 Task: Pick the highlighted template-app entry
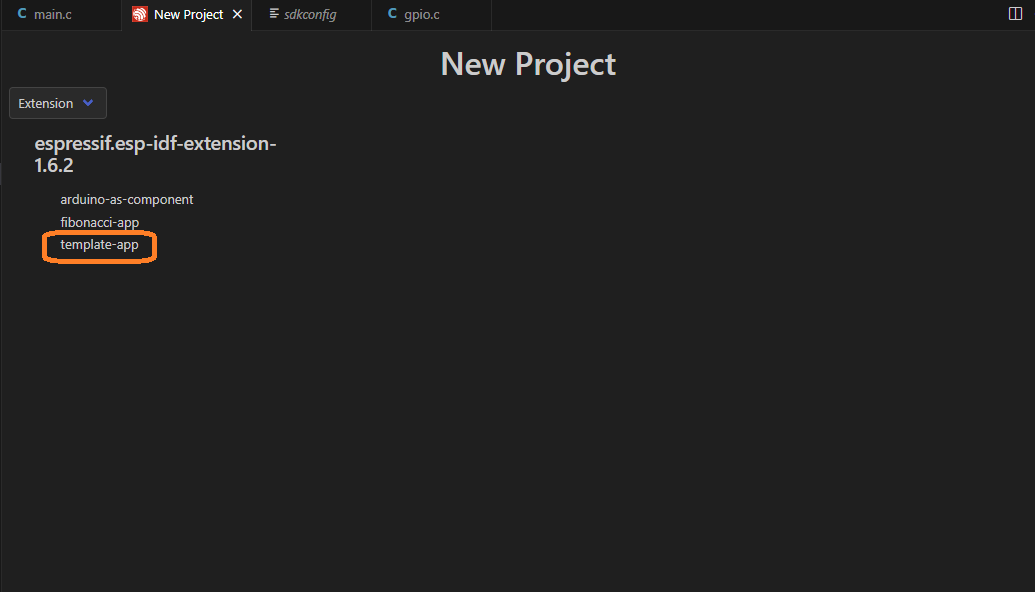[100, 245]
